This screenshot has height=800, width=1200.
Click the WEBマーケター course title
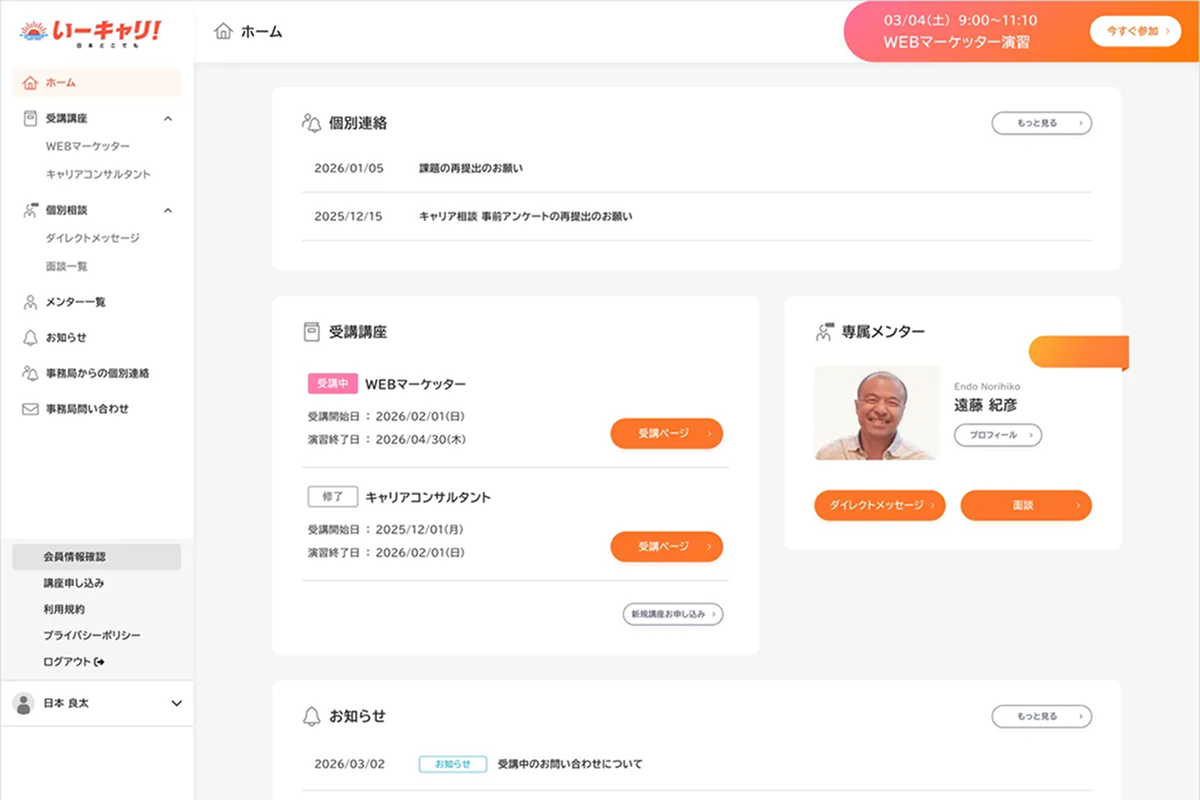tap(415, 384)
